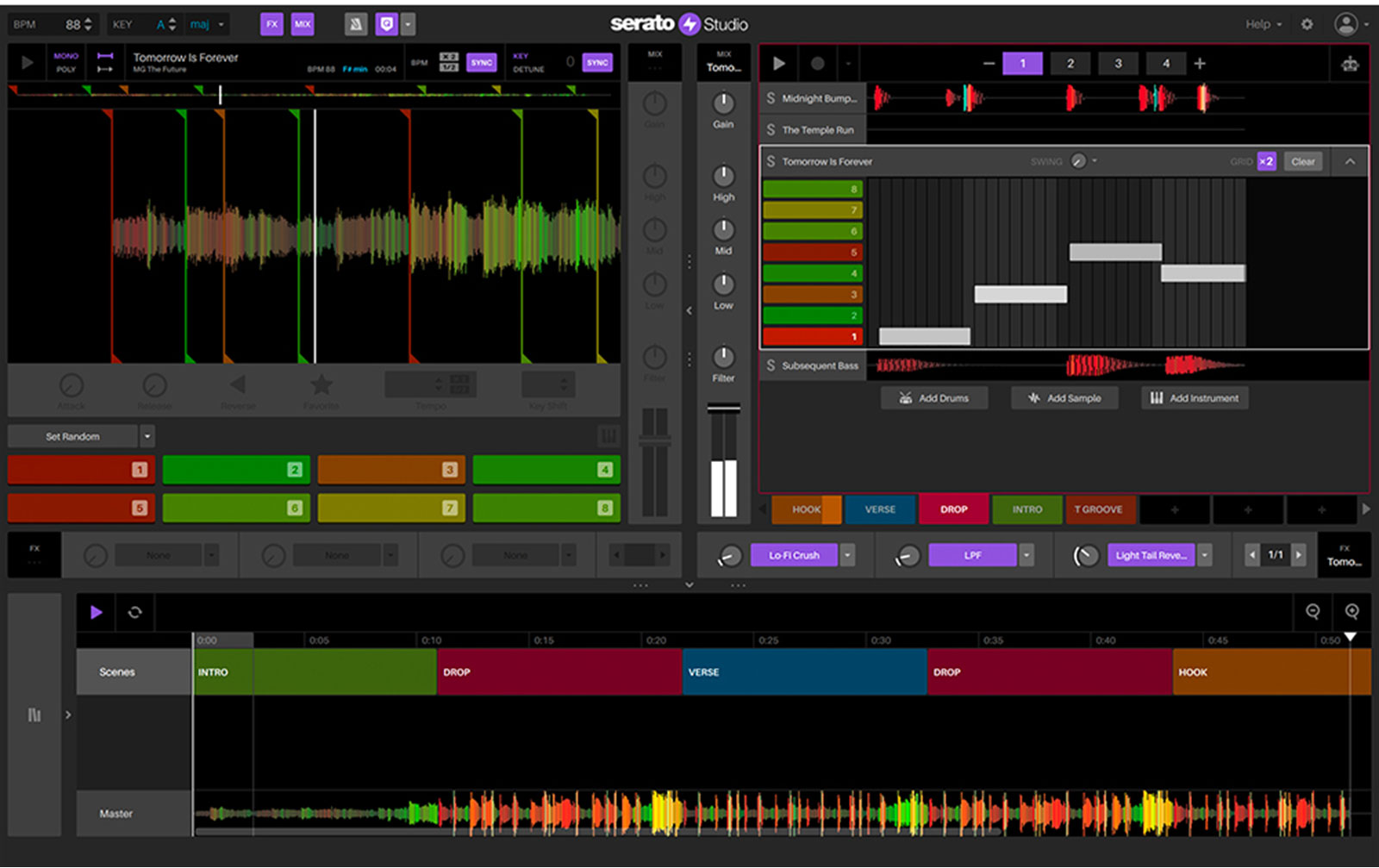Toggle the MIX button in top bar
The image size is (1379, 868).
pos(303,24)
